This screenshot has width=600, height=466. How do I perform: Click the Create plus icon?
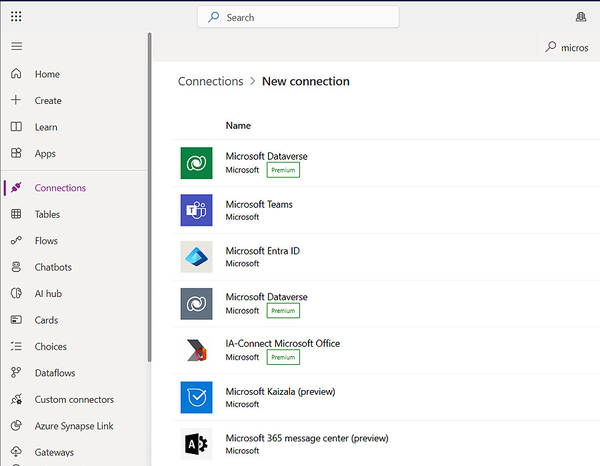pyautogui.click(x=16, y=100)
